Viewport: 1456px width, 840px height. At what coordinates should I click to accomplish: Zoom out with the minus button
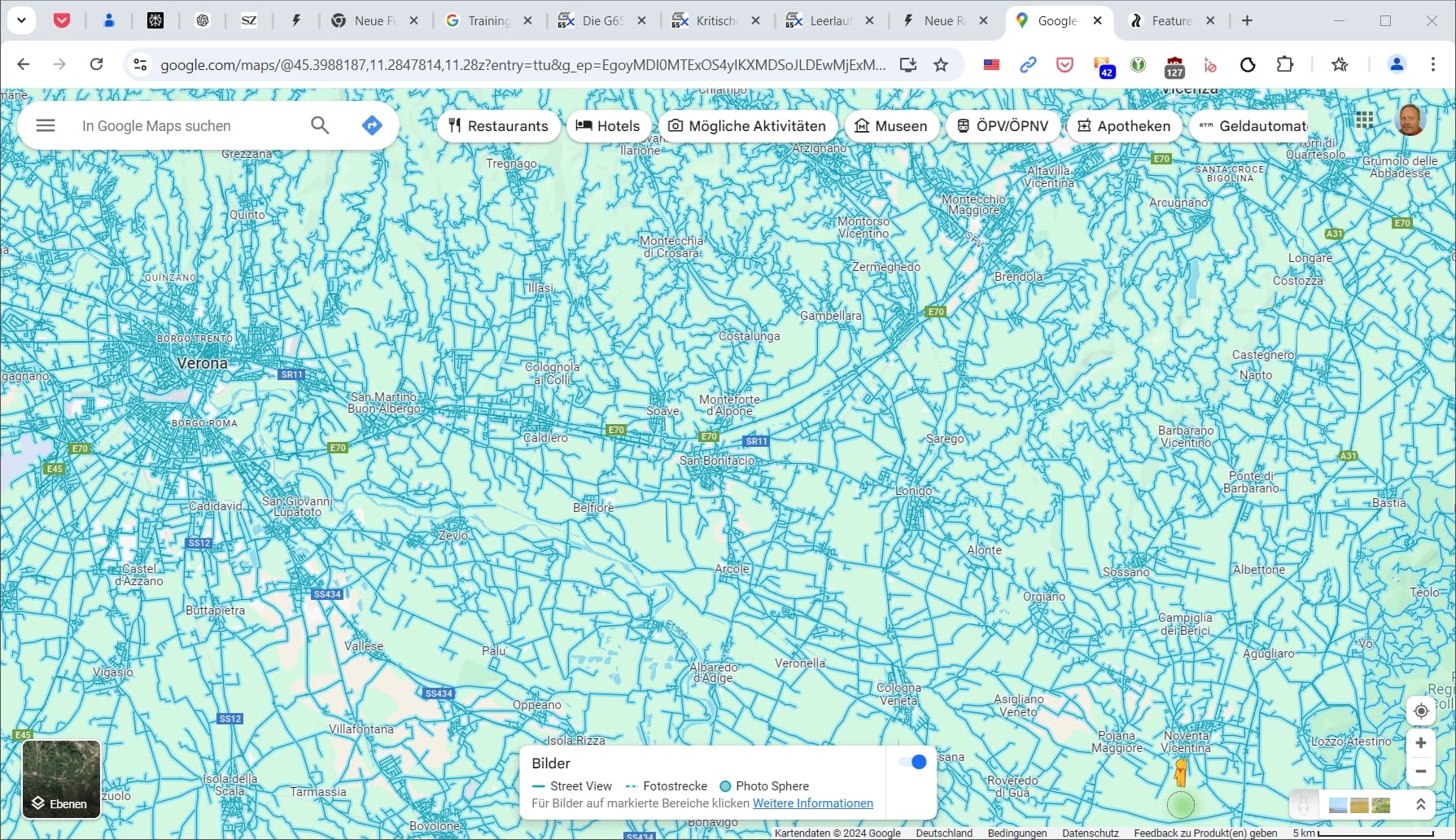point(1420,772)
